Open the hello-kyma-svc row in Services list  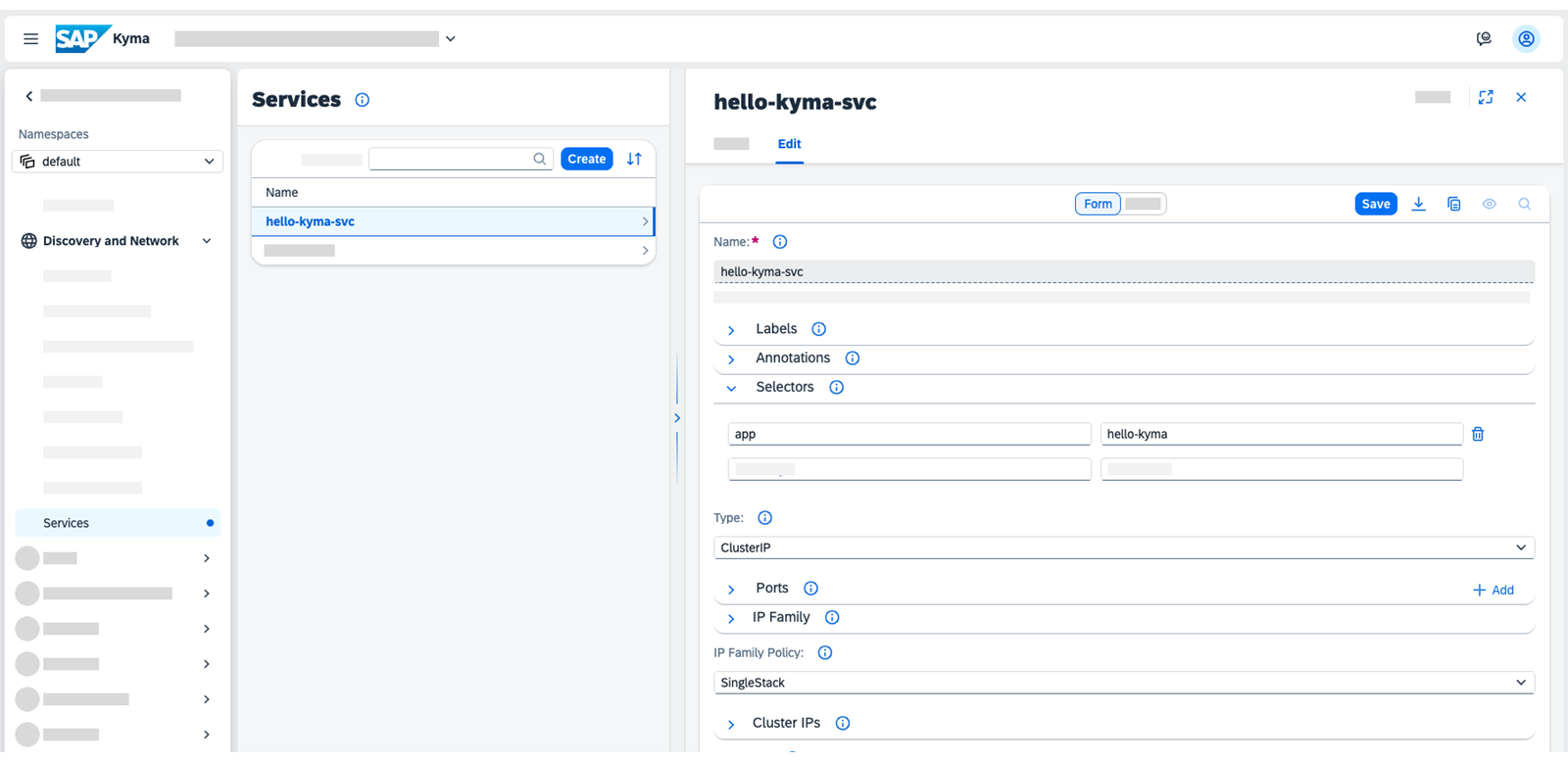tap(453, 221)
